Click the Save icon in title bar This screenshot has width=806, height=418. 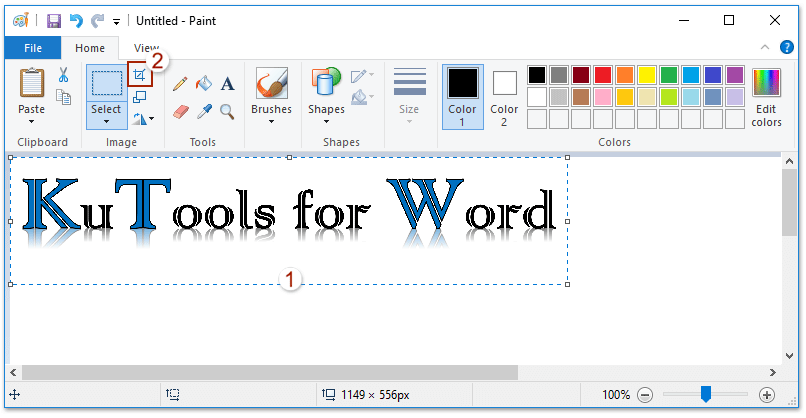point(53,21)
